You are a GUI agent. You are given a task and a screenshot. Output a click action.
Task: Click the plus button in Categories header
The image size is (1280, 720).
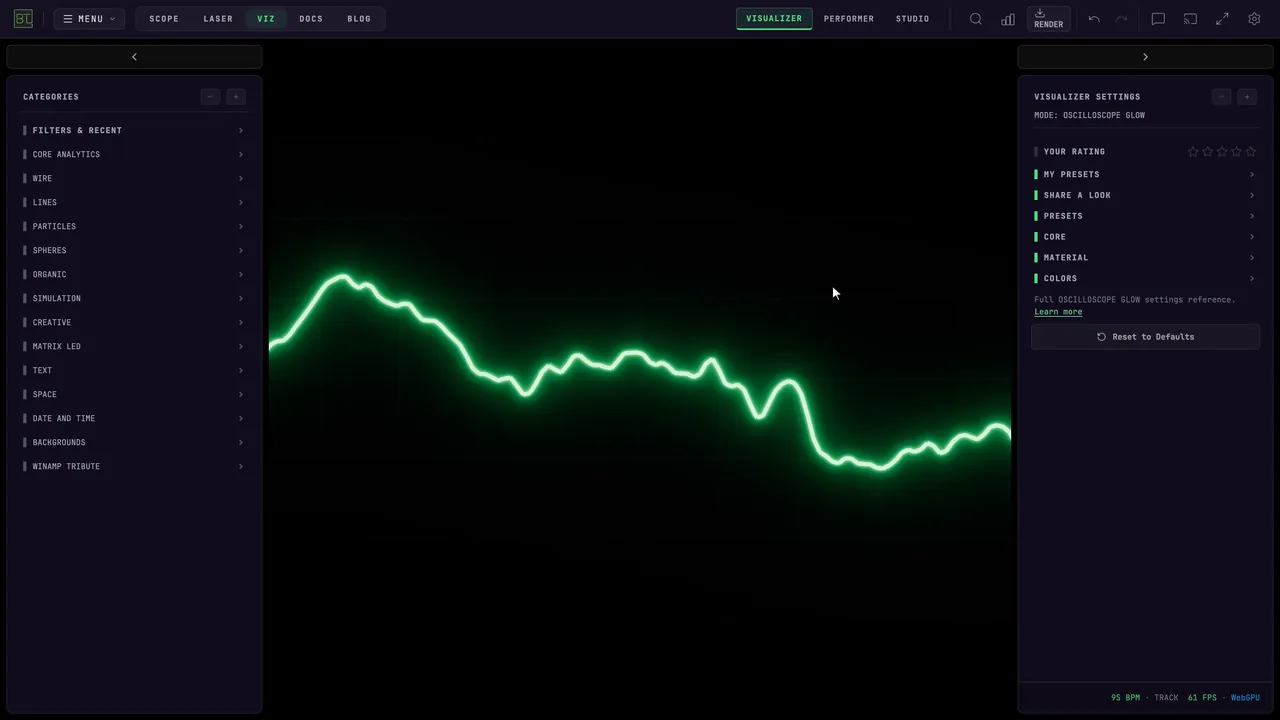pos(236,97)
